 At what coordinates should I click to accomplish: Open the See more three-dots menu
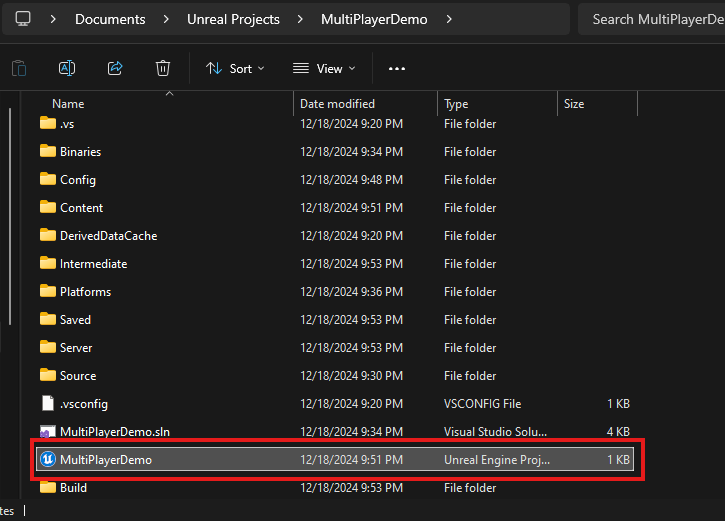(397, 68)
